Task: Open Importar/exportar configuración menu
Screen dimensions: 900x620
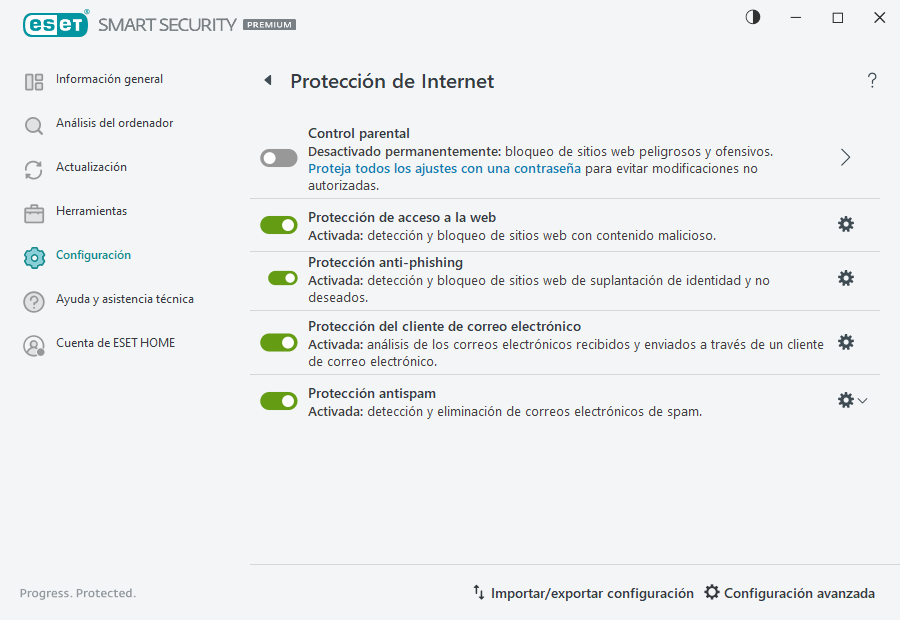Action: 583,593
